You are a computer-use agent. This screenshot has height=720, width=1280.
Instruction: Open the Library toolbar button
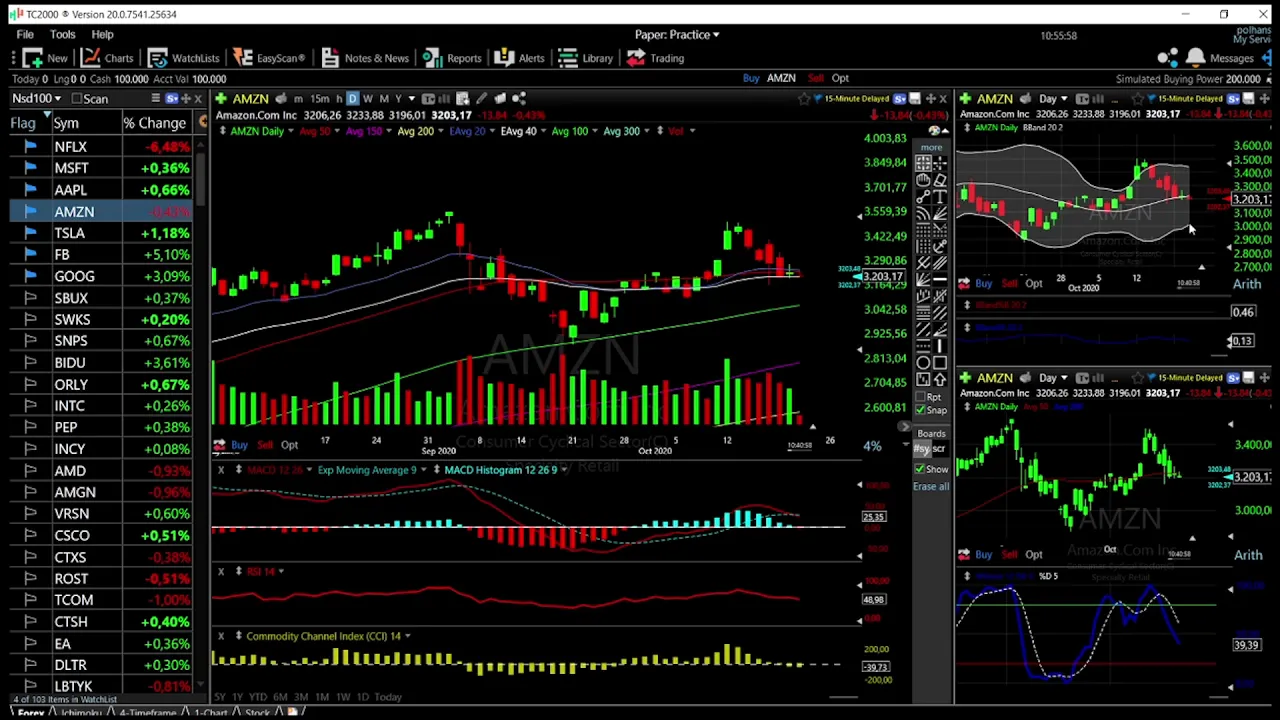[586, 58]
